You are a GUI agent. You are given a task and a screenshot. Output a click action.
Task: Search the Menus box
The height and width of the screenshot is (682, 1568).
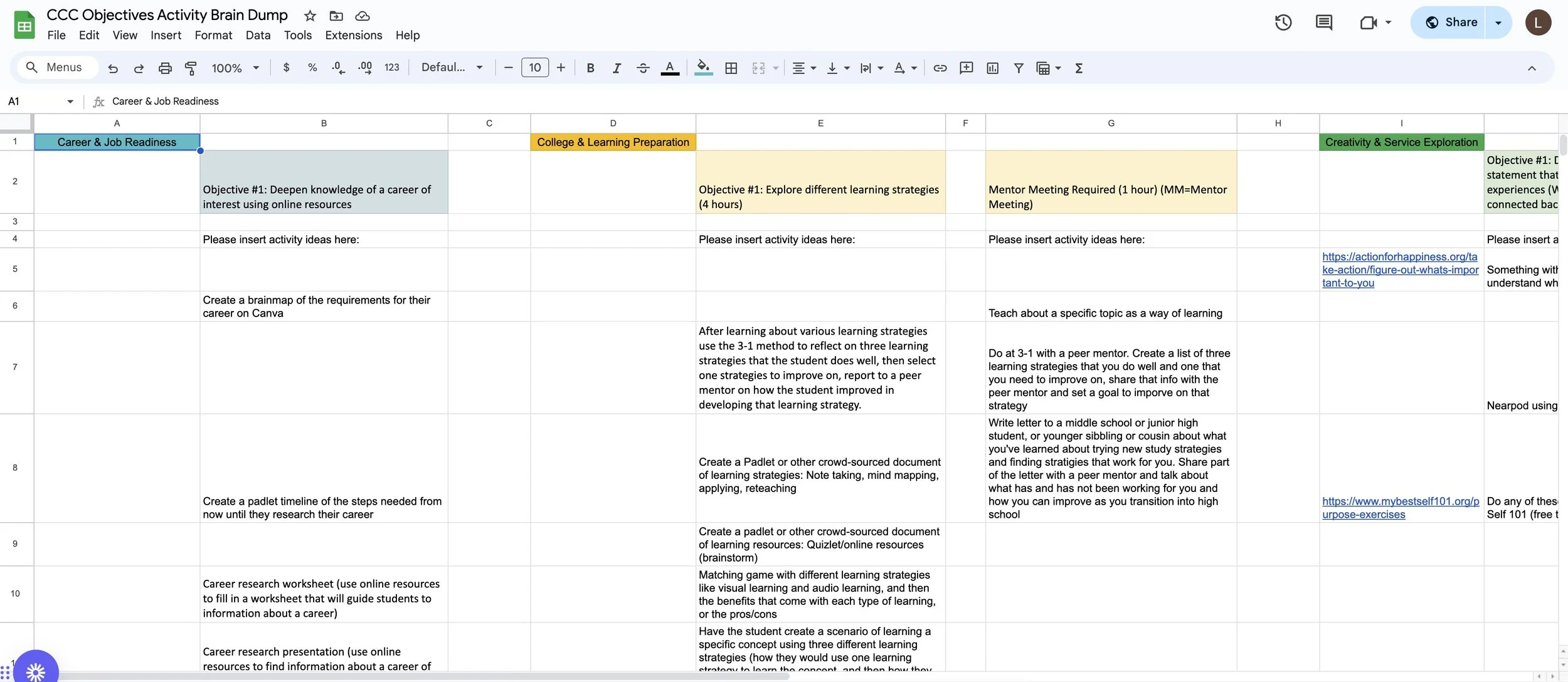58,68
